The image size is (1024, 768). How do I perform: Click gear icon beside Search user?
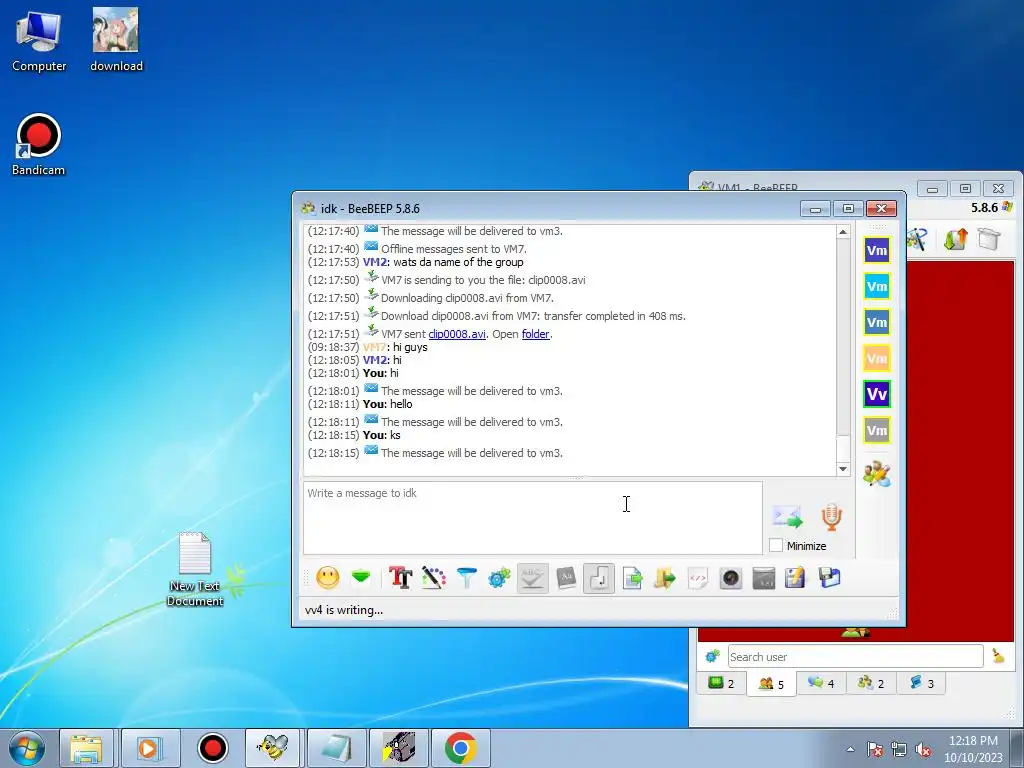coord(712,656)
